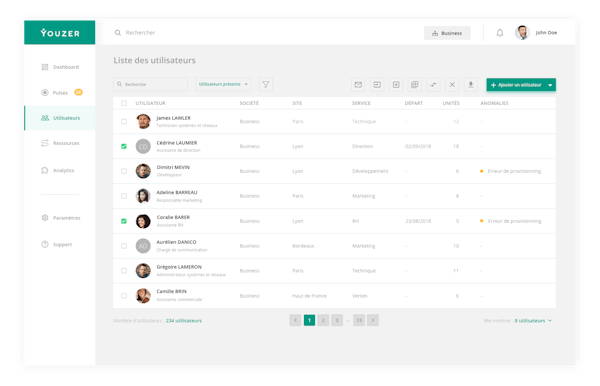Expand the Ajouter un utilisateur arrow menu

click(x=550, y=85)
